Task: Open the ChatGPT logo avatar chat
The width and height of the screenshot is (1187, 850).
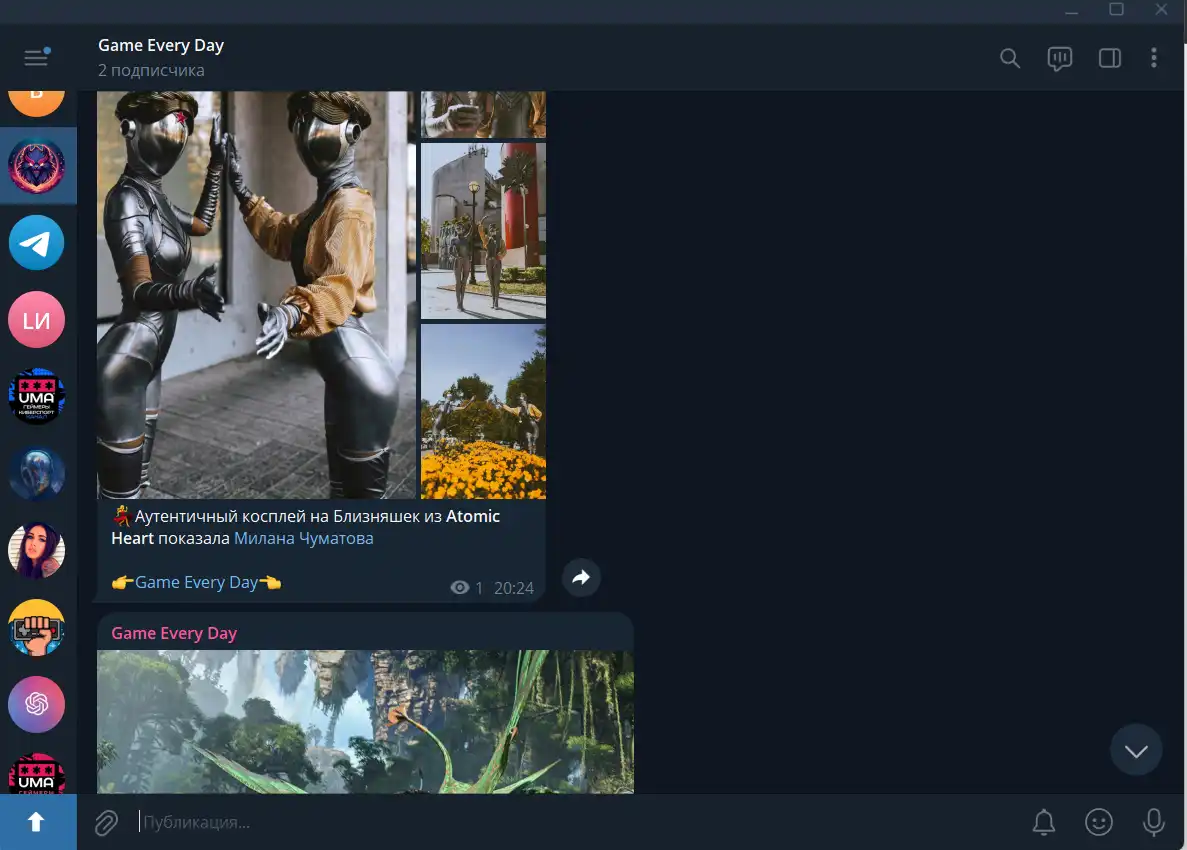Action: (x=36, y=704)
